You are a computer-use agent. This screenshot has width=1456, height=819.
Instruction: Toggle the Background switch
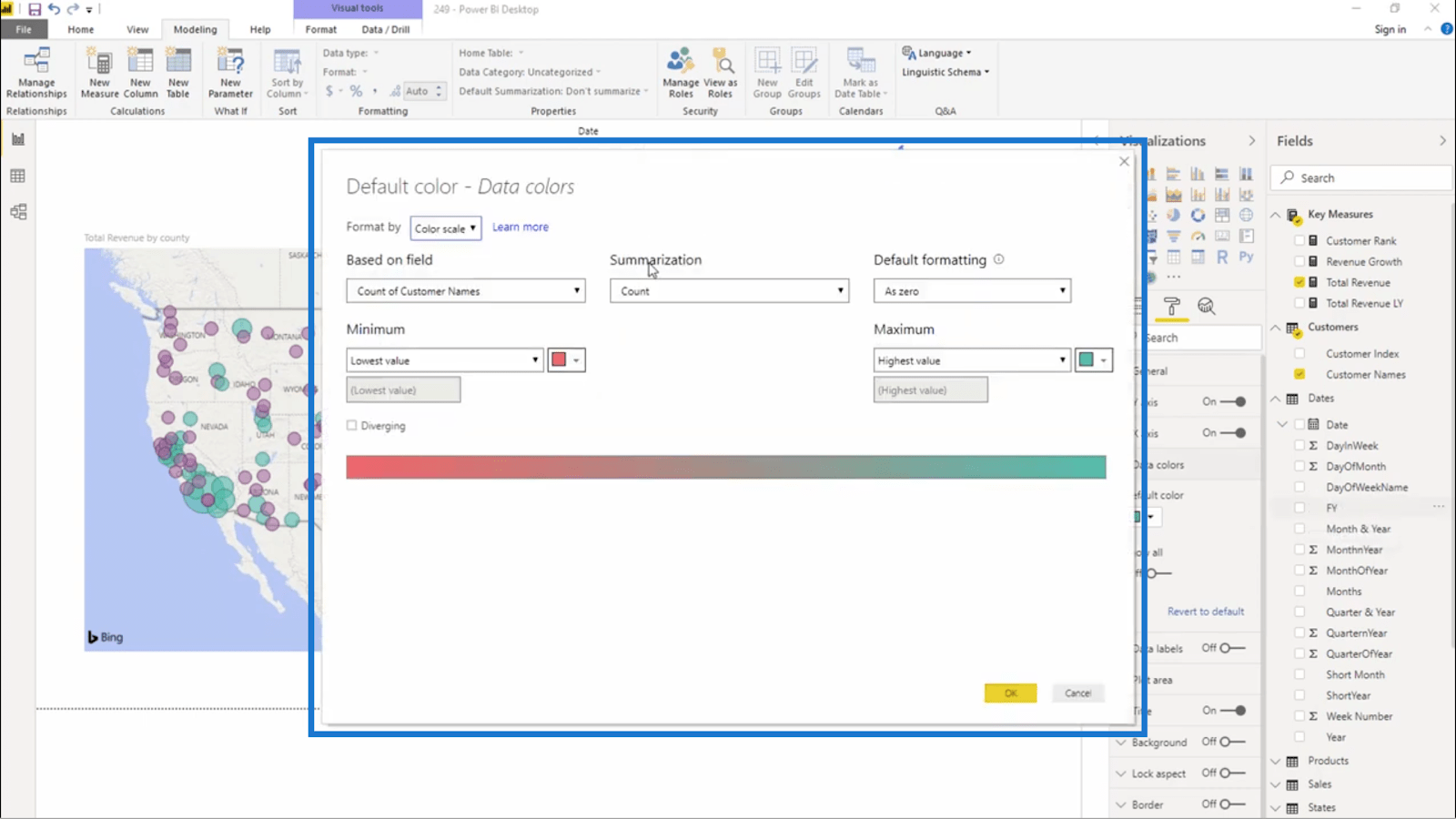pyautogui.click(x=1232, y=742)
